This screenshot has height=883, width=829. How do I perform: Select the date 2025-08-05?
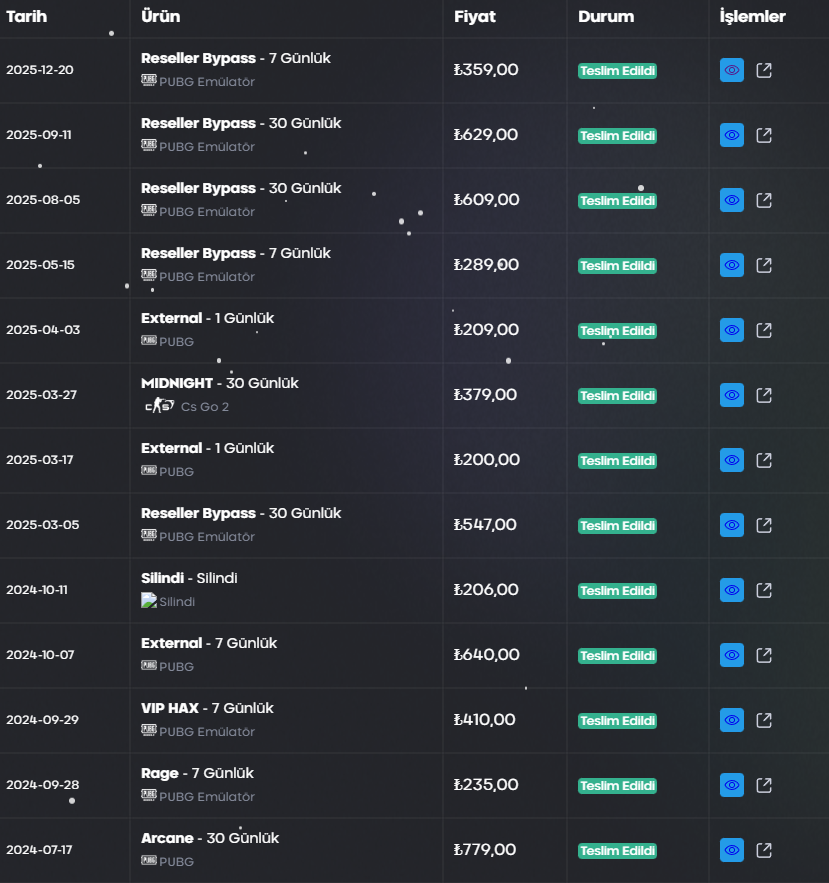(43, 200)
